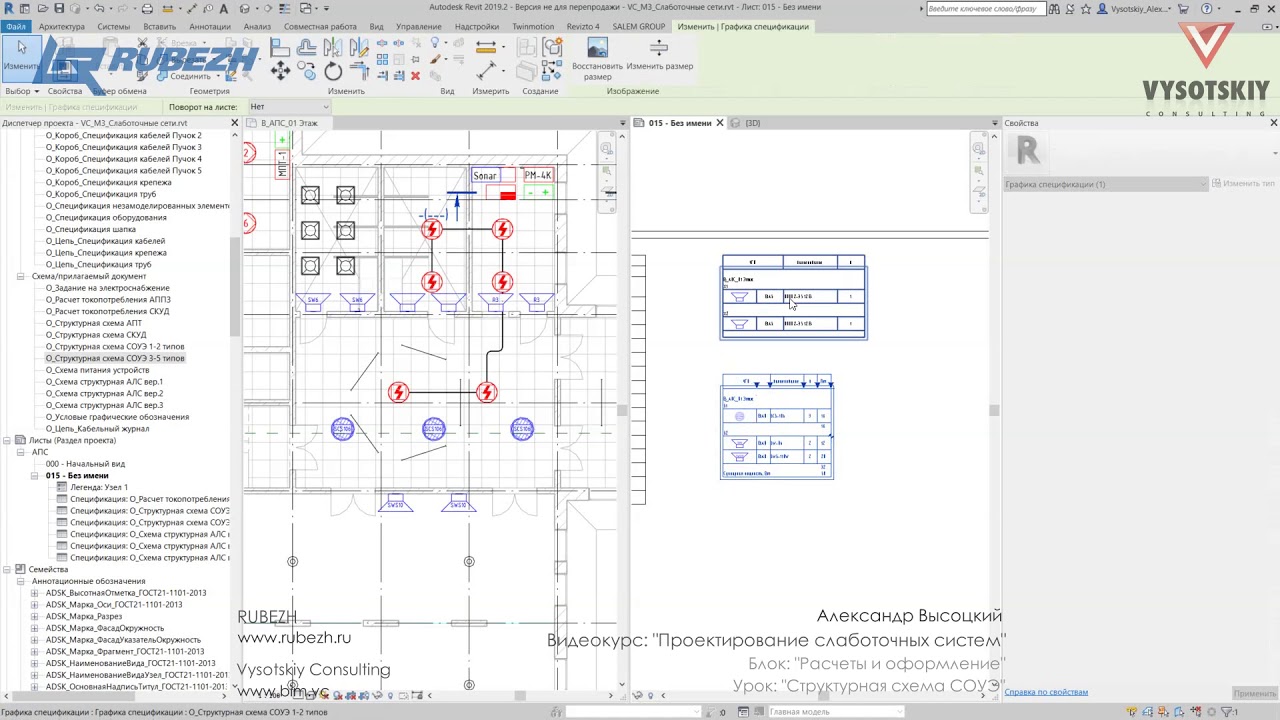This screenshot has height=720, width=1280.
Task: Select 'О_Цепь_Кабельный журнал' in project browser
Action: 97,429
